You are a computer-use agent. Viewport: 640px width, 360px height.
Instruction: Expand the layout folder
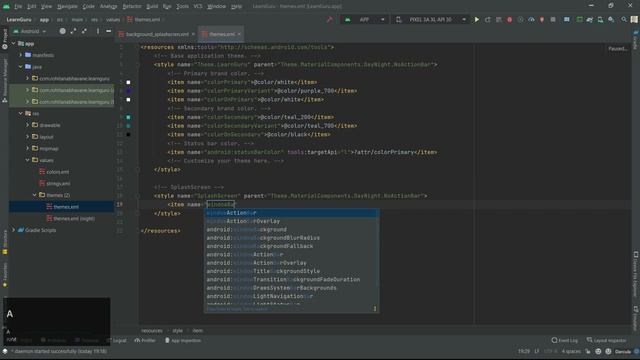coord(28,137)
